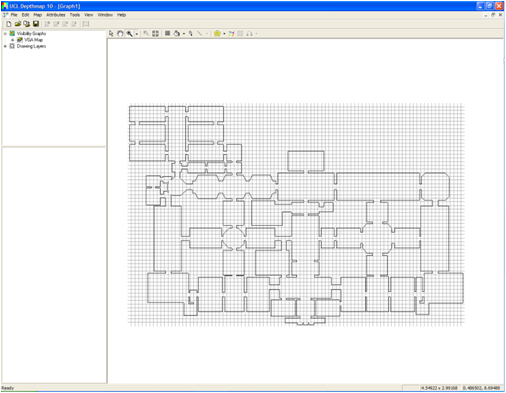Click the Open file folder icon
Image resolution: width=506 pixels, height=393 pixels.
click(18, 24)
